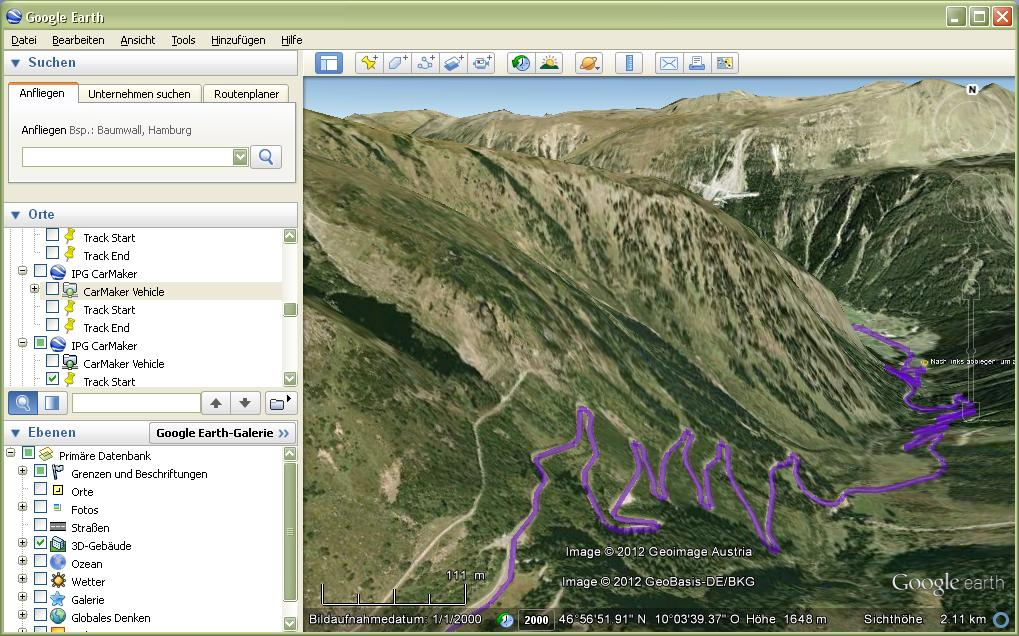Toggle the Grenzen und Beschriftungen checkbox
Viewport: 1019px width, 636px height.
[40, 471]
